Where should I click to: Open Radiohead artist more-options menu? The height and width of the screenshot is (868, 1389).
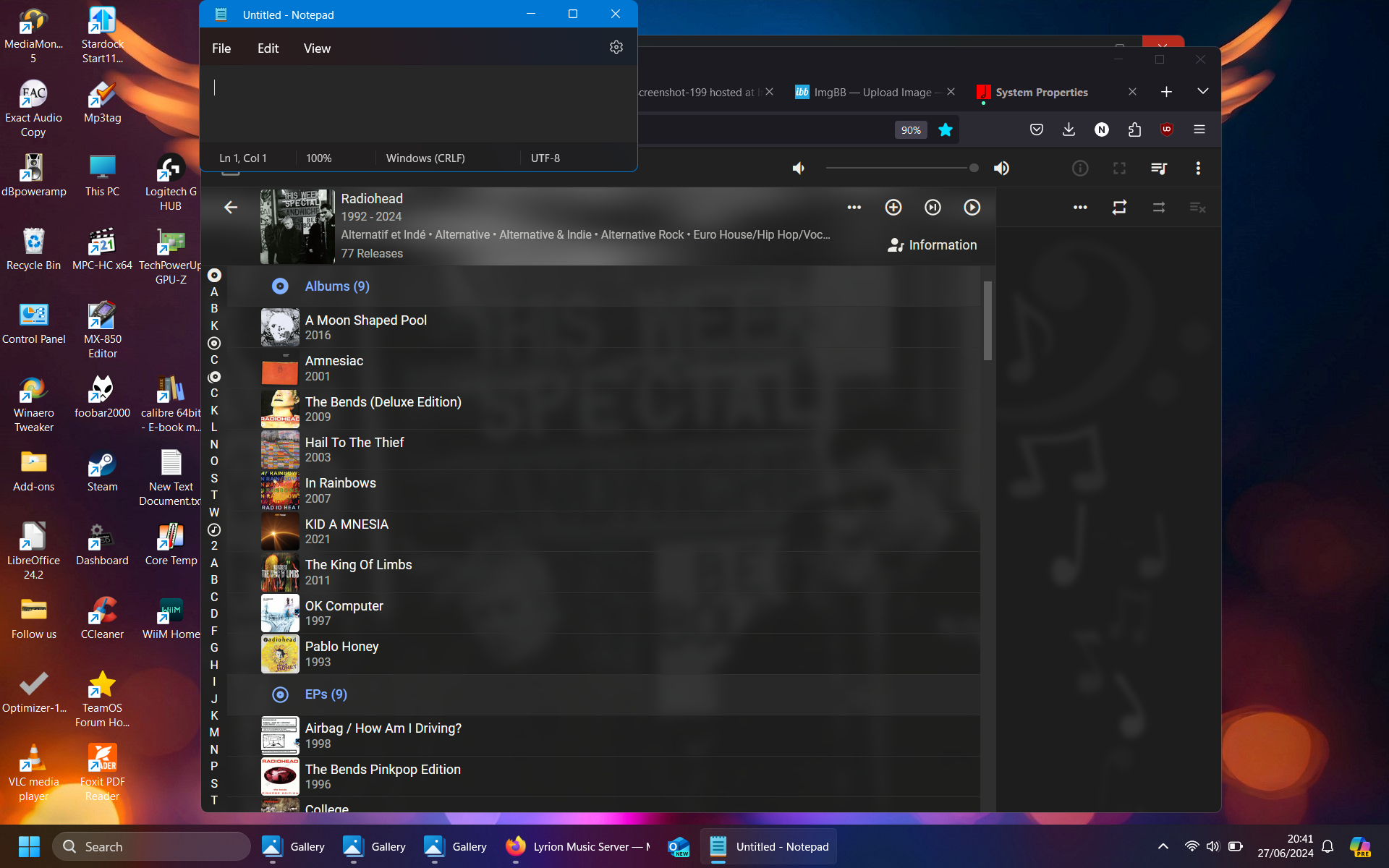pyautogui.click(x=854, y=208)
